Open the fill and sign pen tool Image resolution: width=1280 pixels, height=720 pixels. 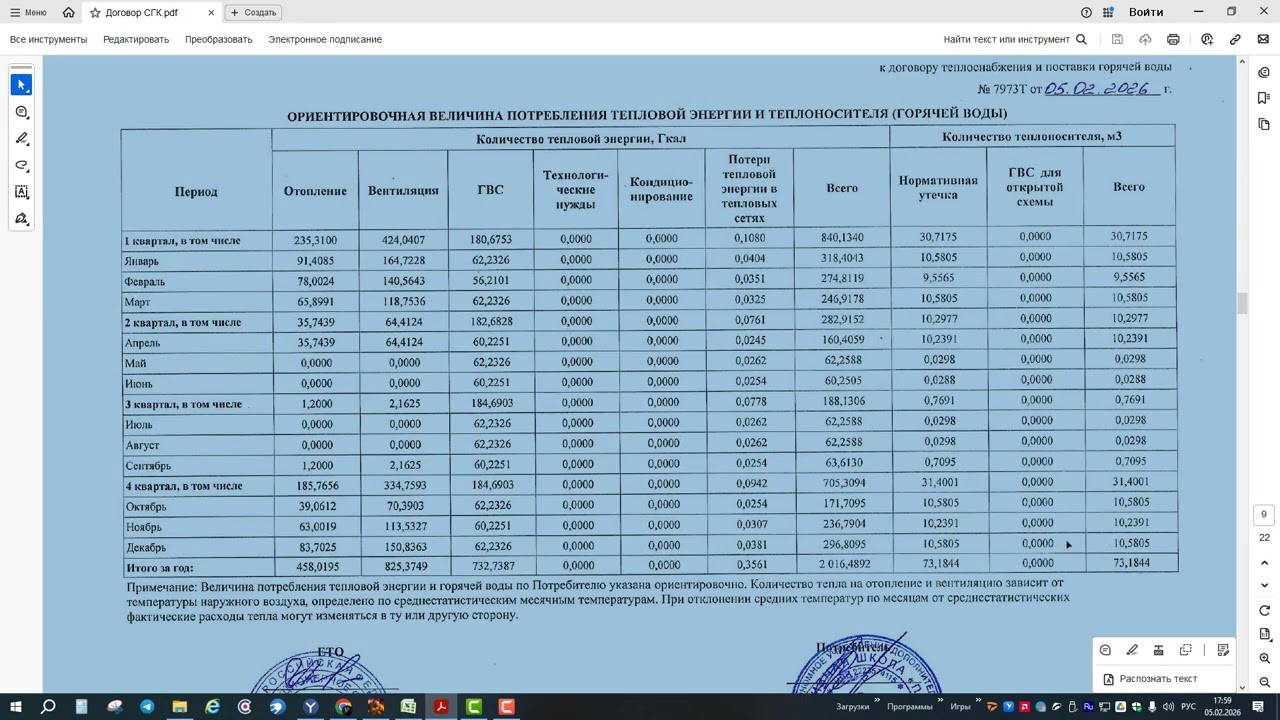point(21,219)
